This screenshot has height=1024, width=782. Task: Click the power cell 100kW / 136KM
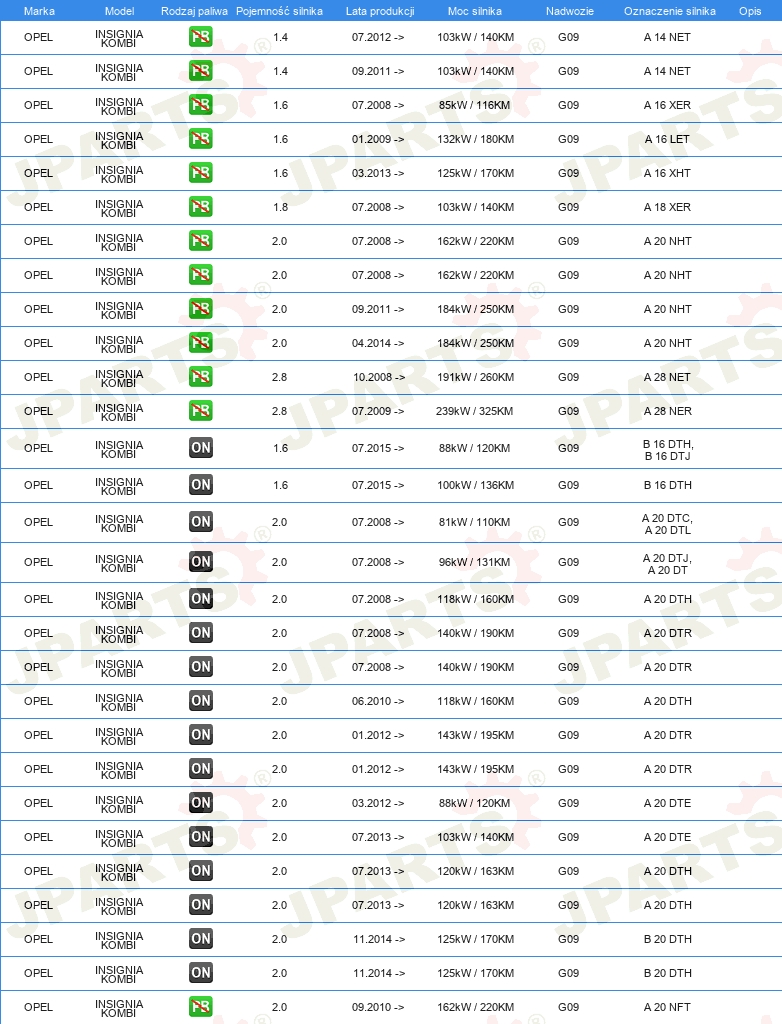pyautogui.click(x=476, y=485)
